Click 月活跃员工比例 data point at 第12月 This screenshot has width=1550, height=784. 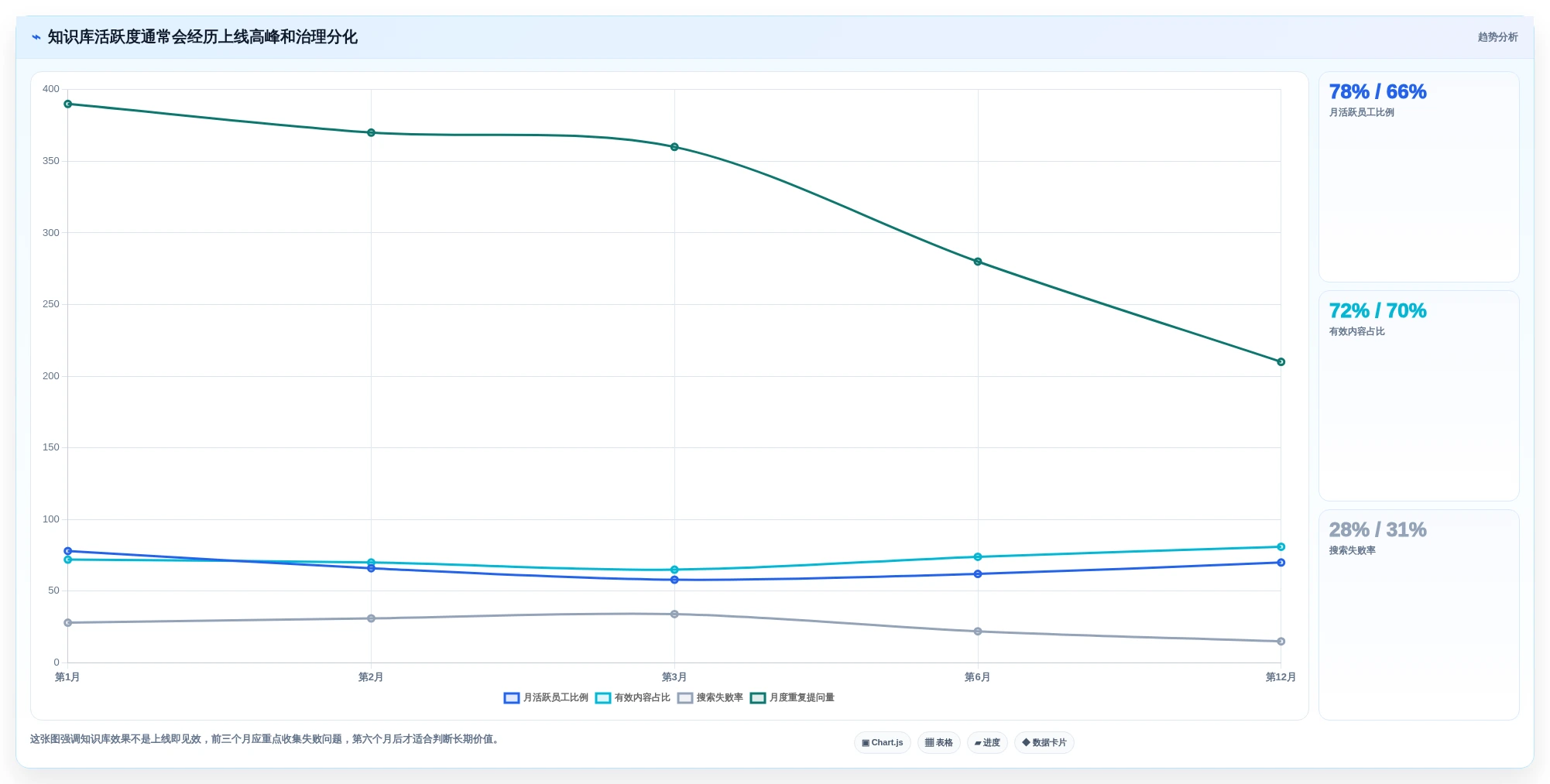[1281, 563]
